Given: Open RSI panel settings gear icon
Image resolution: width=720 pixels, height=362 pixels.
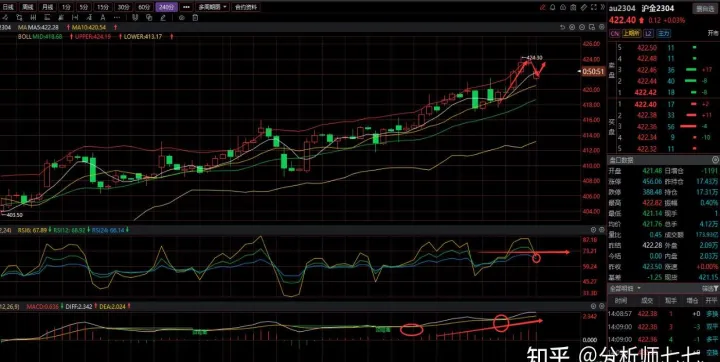Looking at the screenshot, I should pos(593,230).
